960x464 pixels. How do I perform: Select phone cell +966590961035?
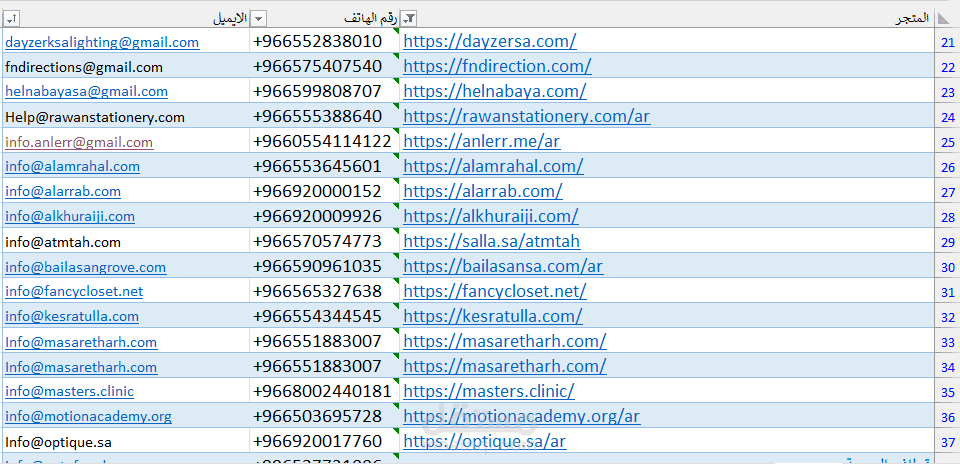(x=324, y=266)
